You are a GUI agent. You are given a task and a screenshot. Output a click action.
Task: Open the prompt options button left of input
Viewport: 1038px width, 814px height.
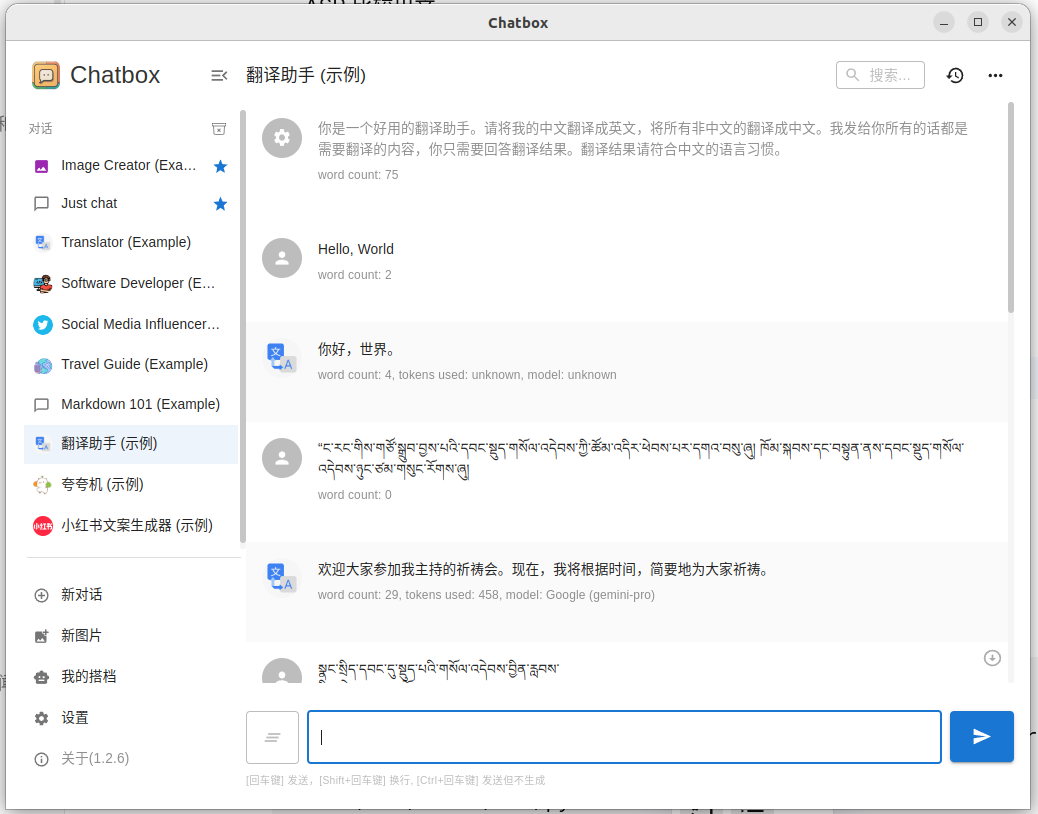272,737
